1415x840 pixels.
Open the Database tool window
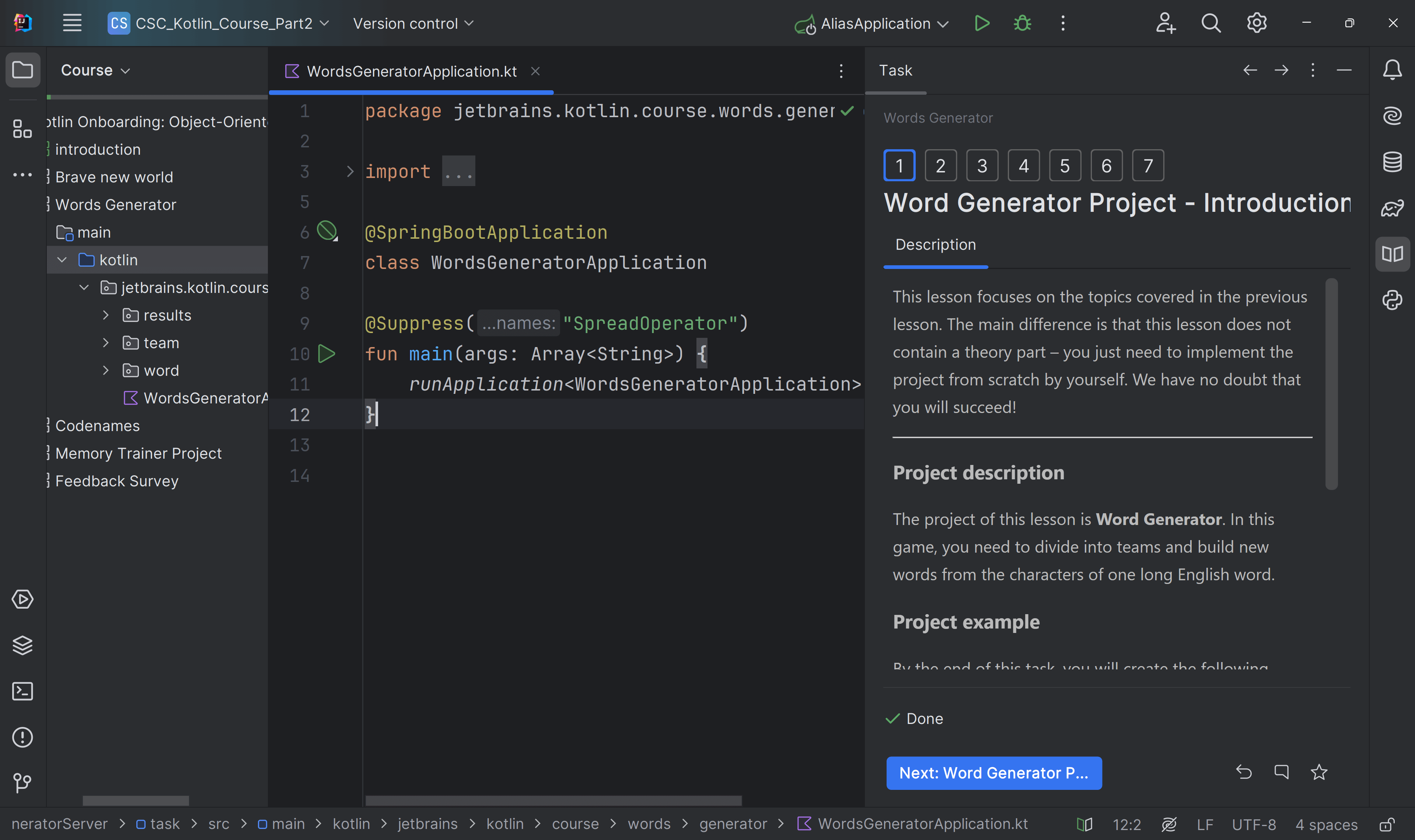click(x=1393, y=161)
